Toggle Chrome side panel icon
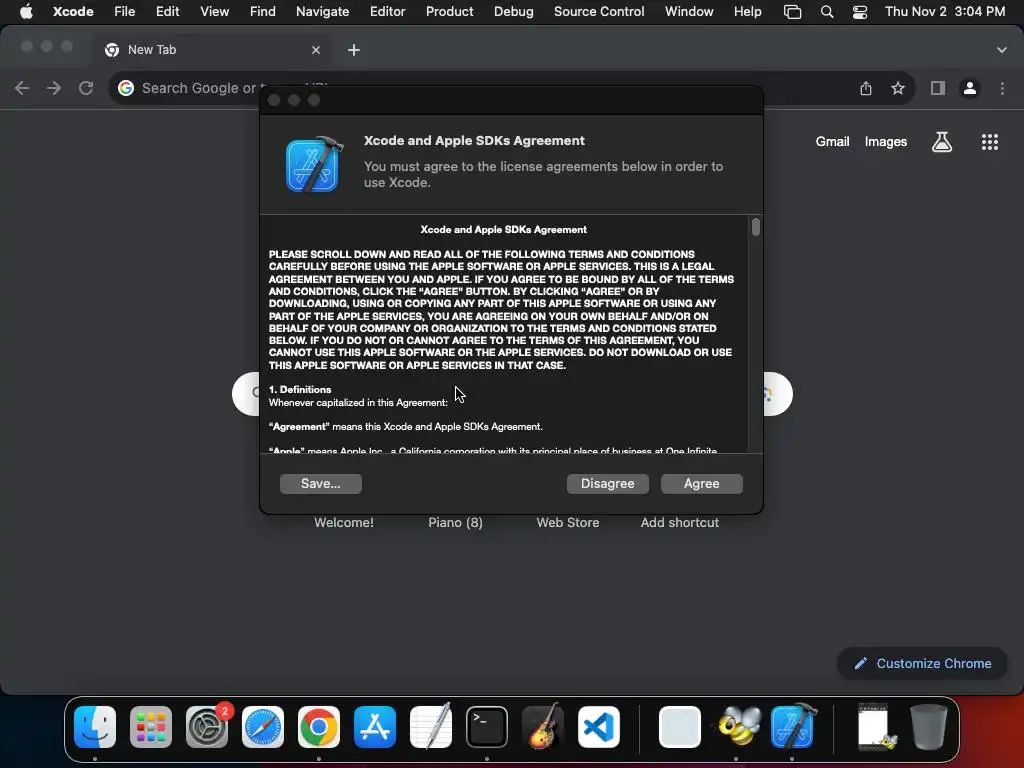1024x768 pixels. pos(938,88)
